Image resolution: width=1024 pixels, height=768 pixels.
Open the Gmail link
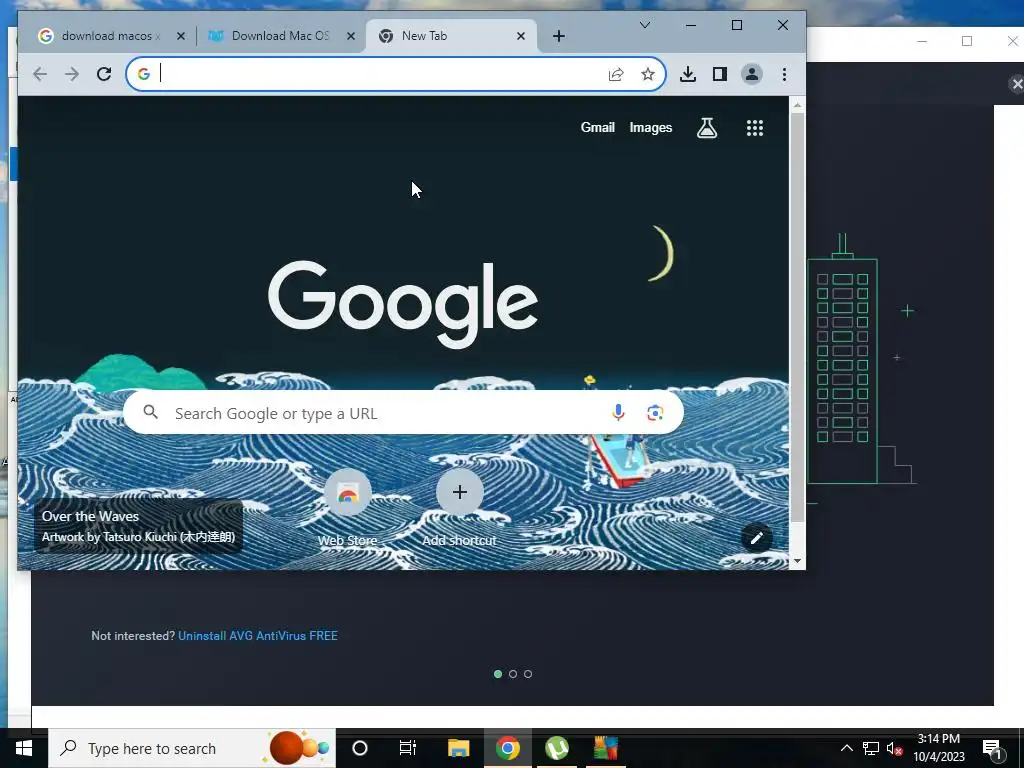598,127
